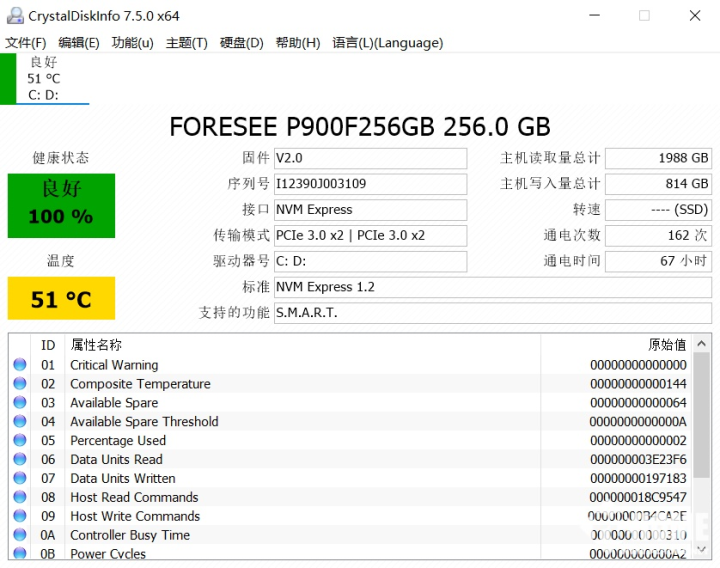Click the 原始值 column header

click(x=667, y=345)
